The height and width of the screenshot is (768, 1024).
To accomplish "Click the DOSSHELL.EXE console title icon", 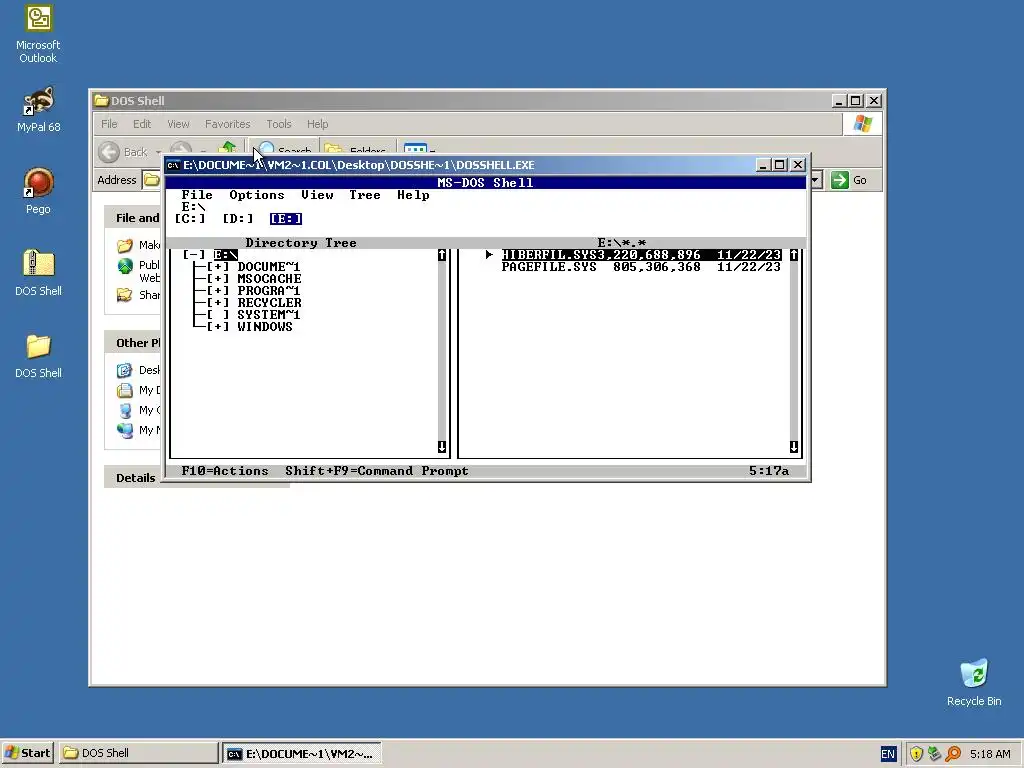I will tap(173, 165).
